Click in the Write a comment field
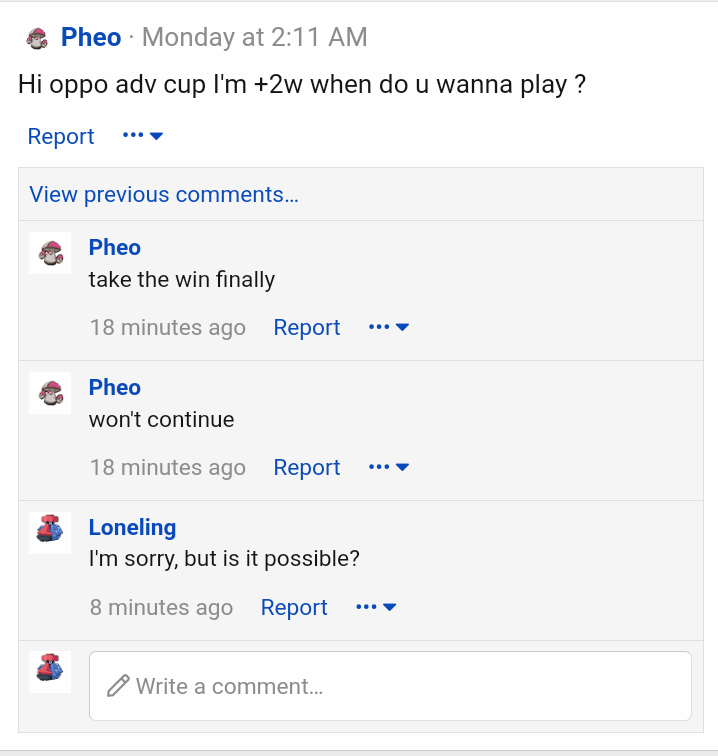 tap(400, 686)
